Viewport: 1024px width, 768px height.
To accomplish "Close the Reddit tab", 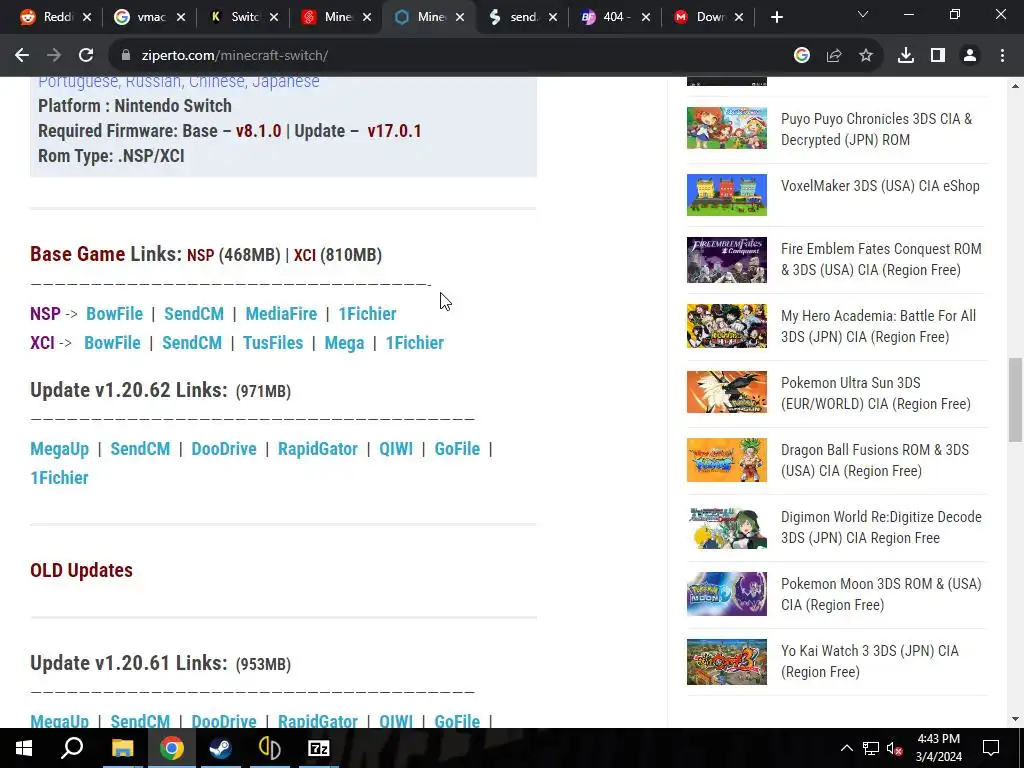I will (x=88, y=18).
